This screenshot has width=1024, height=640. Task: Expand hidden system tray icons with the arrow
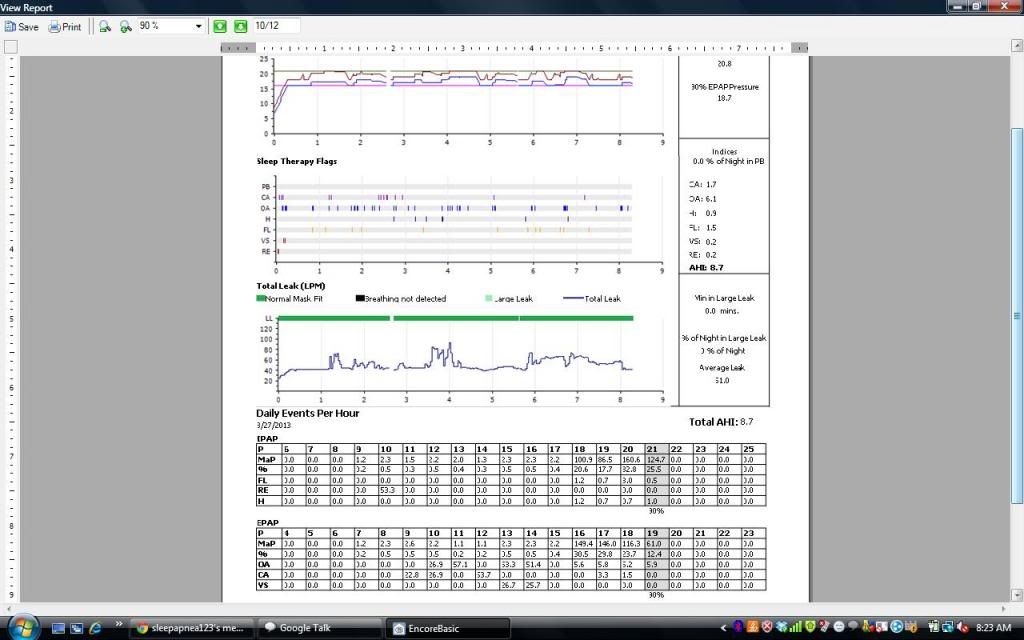(723, 628)
